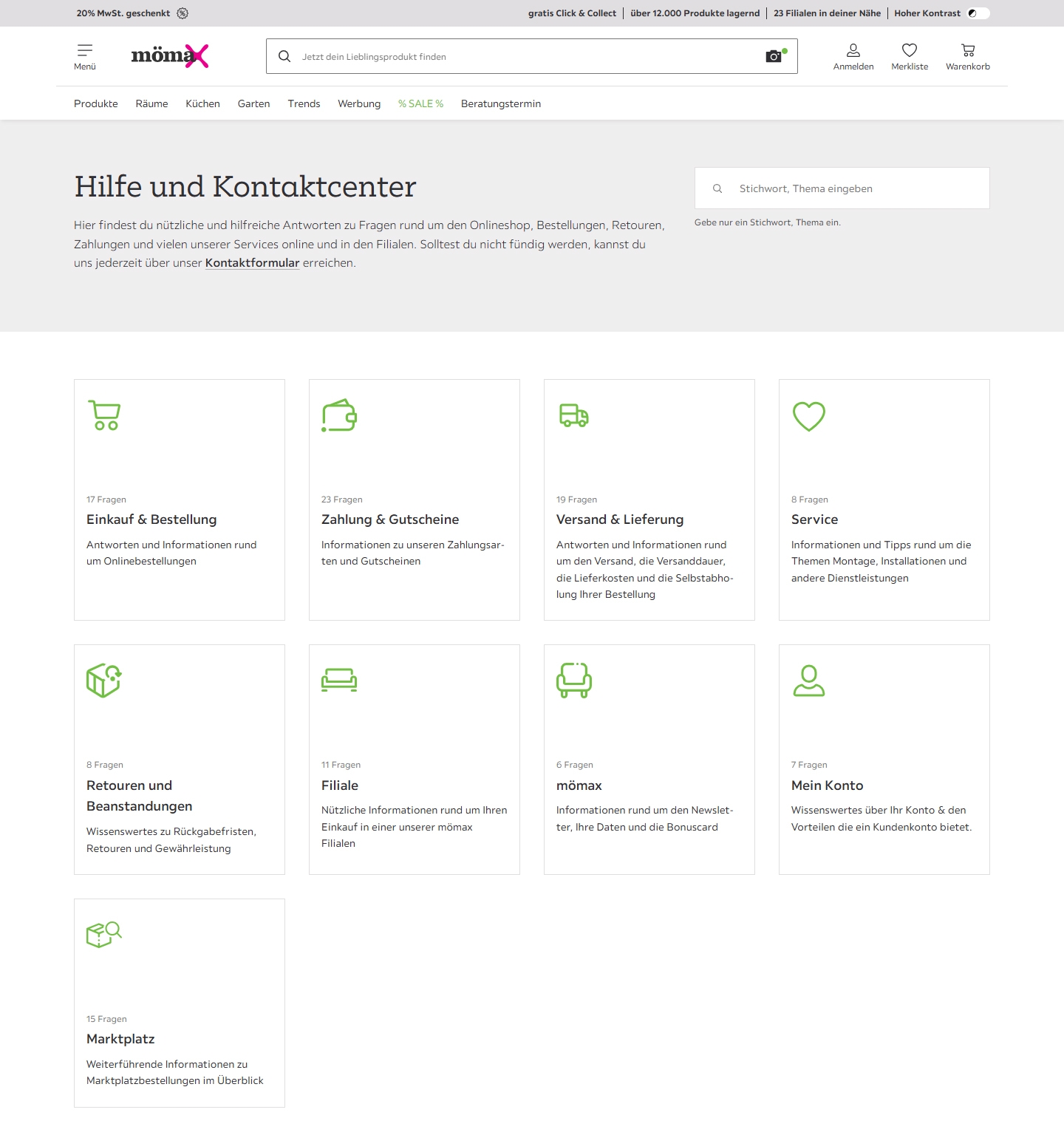Image resolution: width=1064 pixels, height=1135 pixels.
Task: Click the '11 Fragen' text
Action: [341, 765]
